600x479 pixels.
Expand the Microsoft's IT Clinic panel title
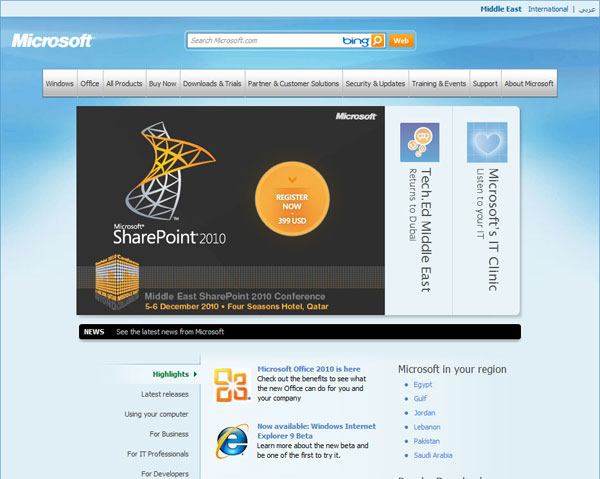tap(494, 230)
